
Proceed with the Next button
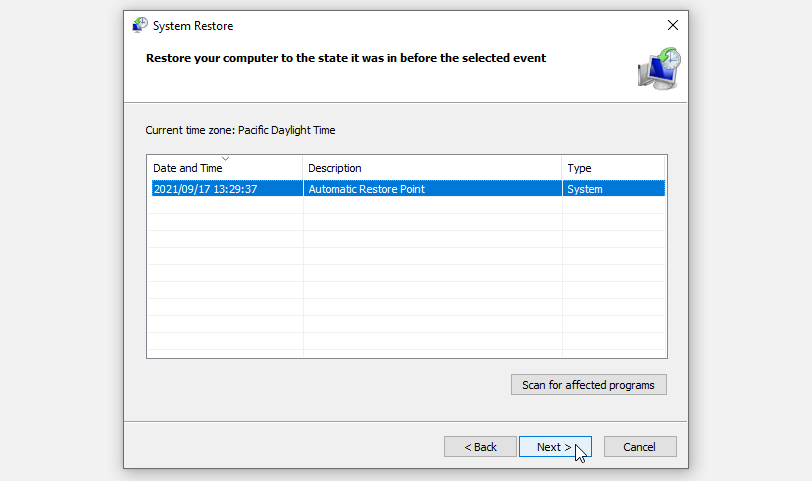click(555, 447)
